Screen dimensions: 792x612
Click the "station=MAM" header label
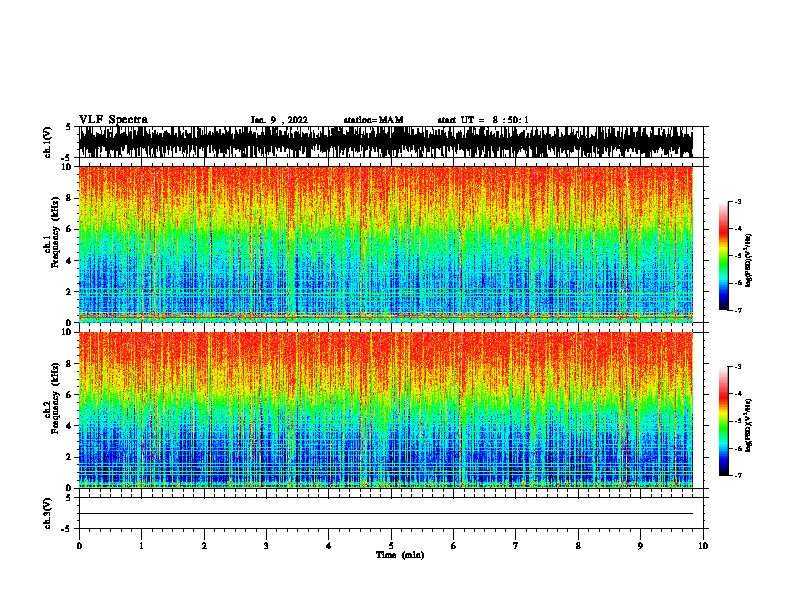point(373,120)
